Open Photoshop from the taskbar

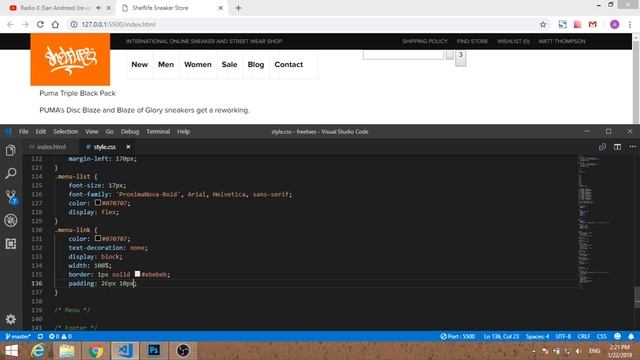[x=154, y=351]
